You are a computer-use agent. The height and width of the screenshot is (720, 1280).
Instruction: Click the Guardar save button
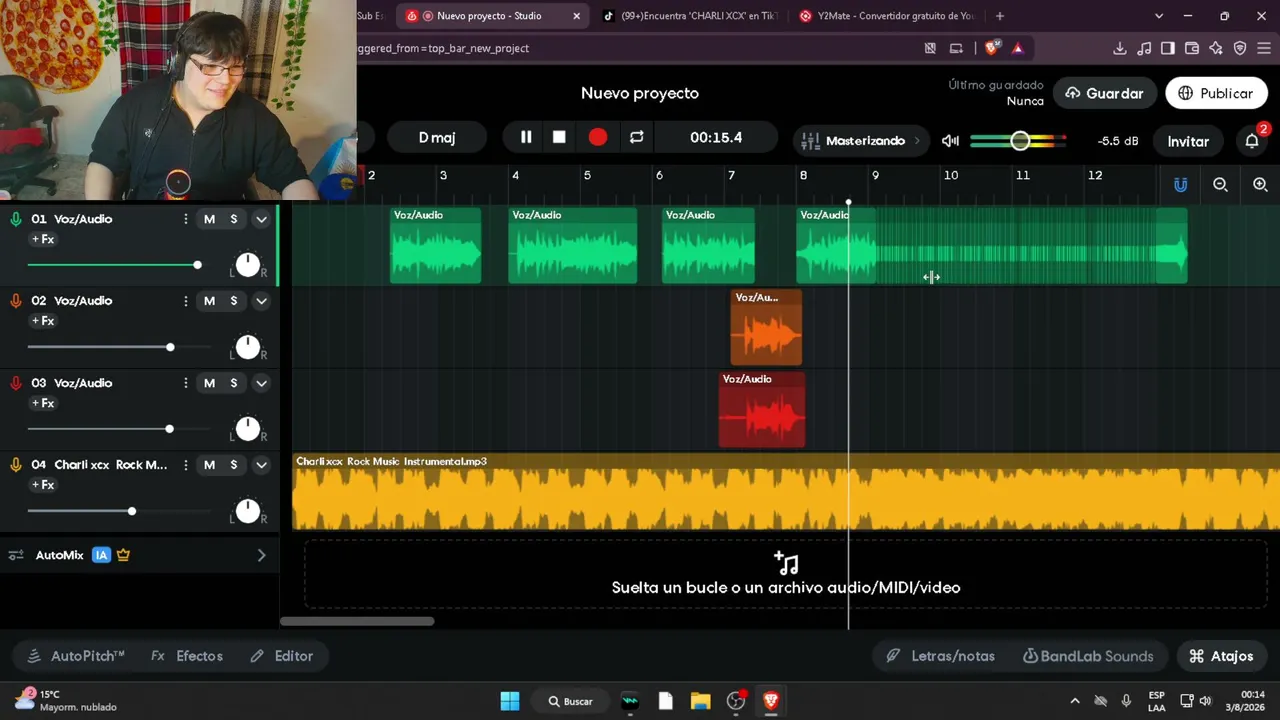tap(1104, 93)
